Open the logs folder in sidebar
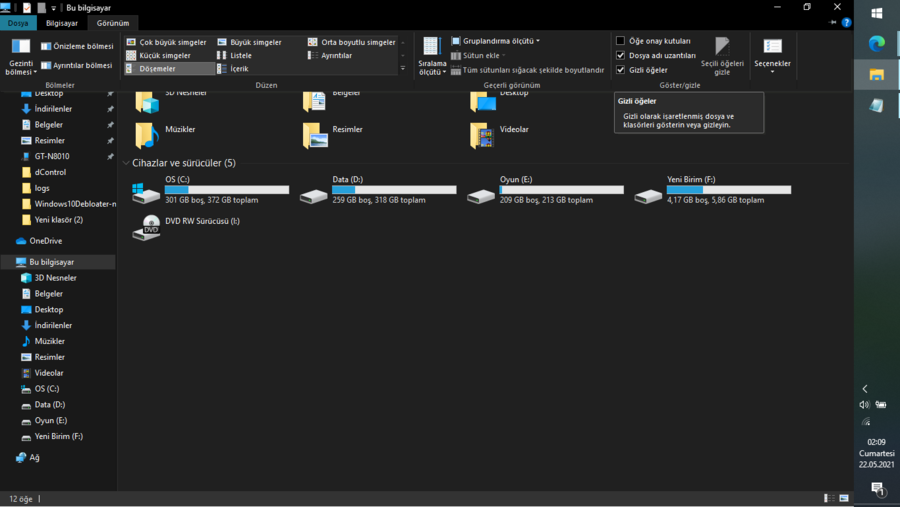Image resolution: width=900 pixels, height=507 pixels. tap(42, 188)
